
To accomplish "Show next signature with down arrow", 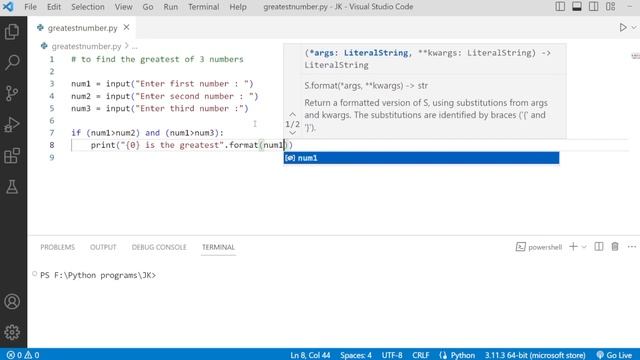I will [x=292, y=133].
